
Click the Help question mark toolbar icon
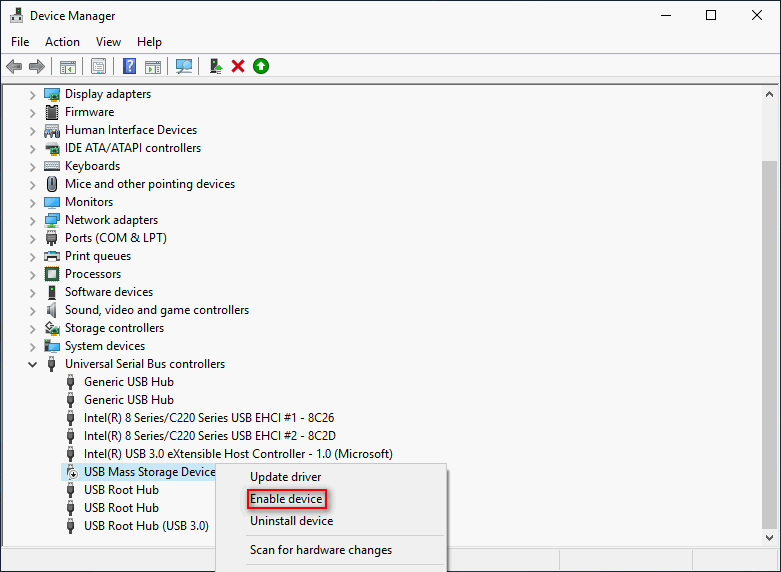point(129,66)
